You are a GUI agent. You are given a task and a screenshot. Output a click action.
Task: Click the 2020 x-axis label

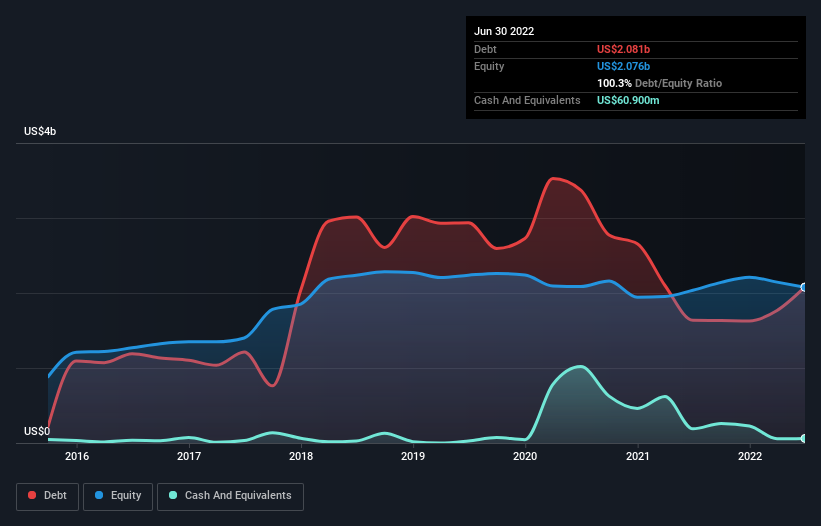click(525, 456)
